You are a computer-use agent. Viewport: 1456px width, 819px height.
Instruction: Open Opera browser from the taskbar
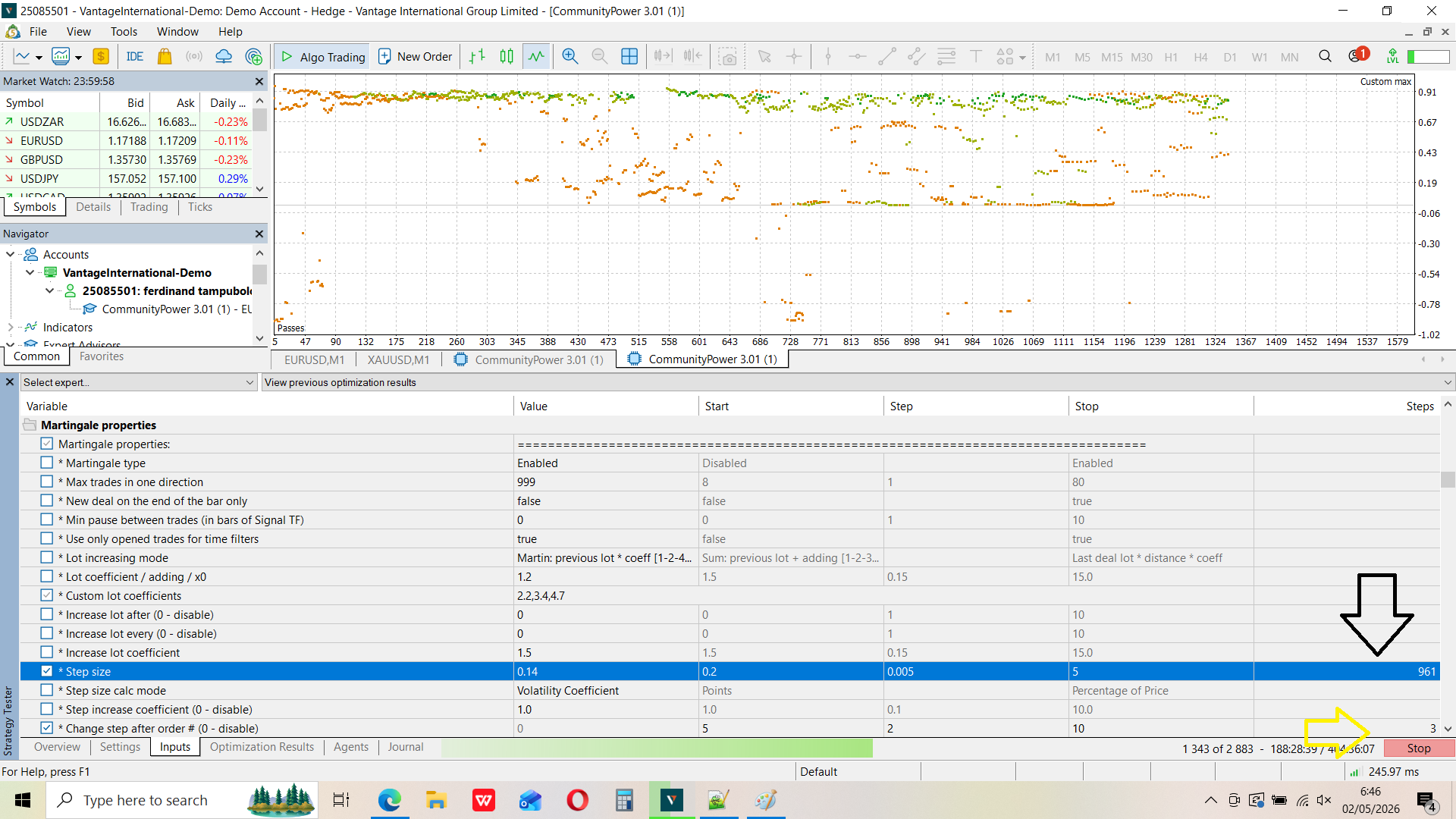coord(577,800)
